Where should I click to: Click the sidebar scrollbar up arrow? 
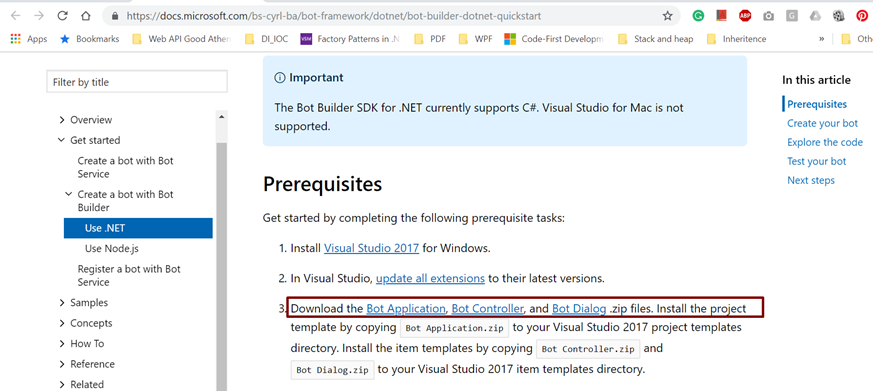[222, 117]
